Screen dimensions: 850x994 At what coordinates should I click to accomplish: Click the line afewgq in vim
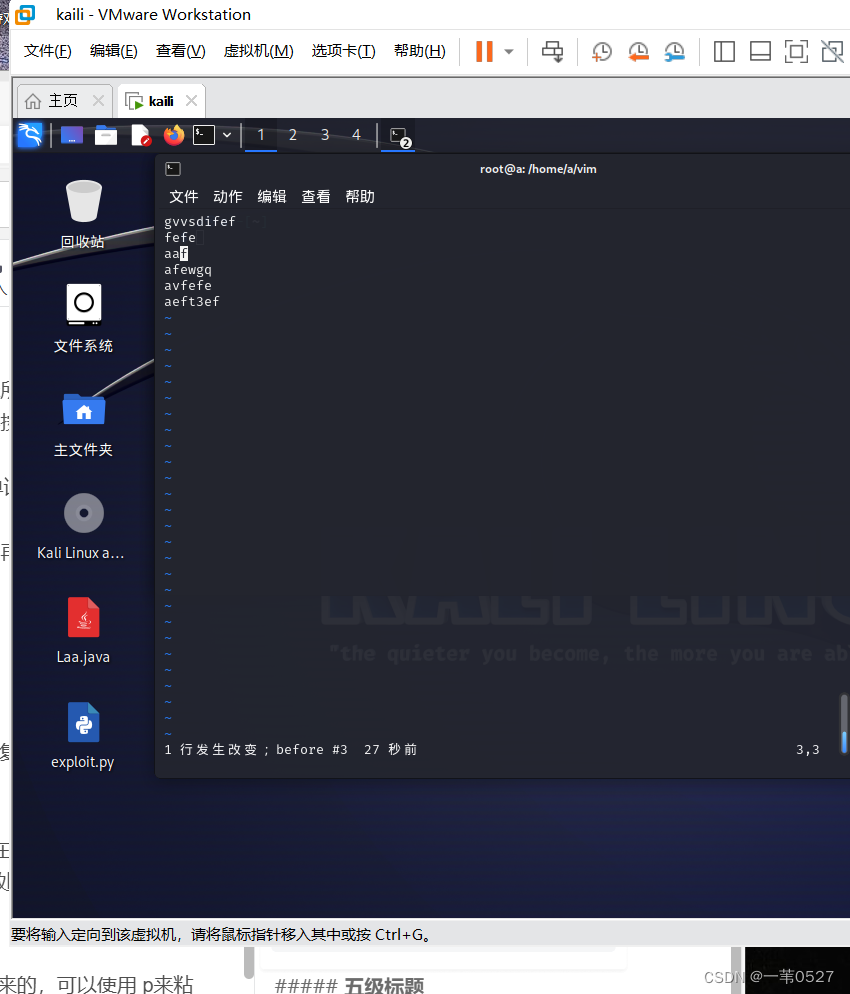point(188,269)
